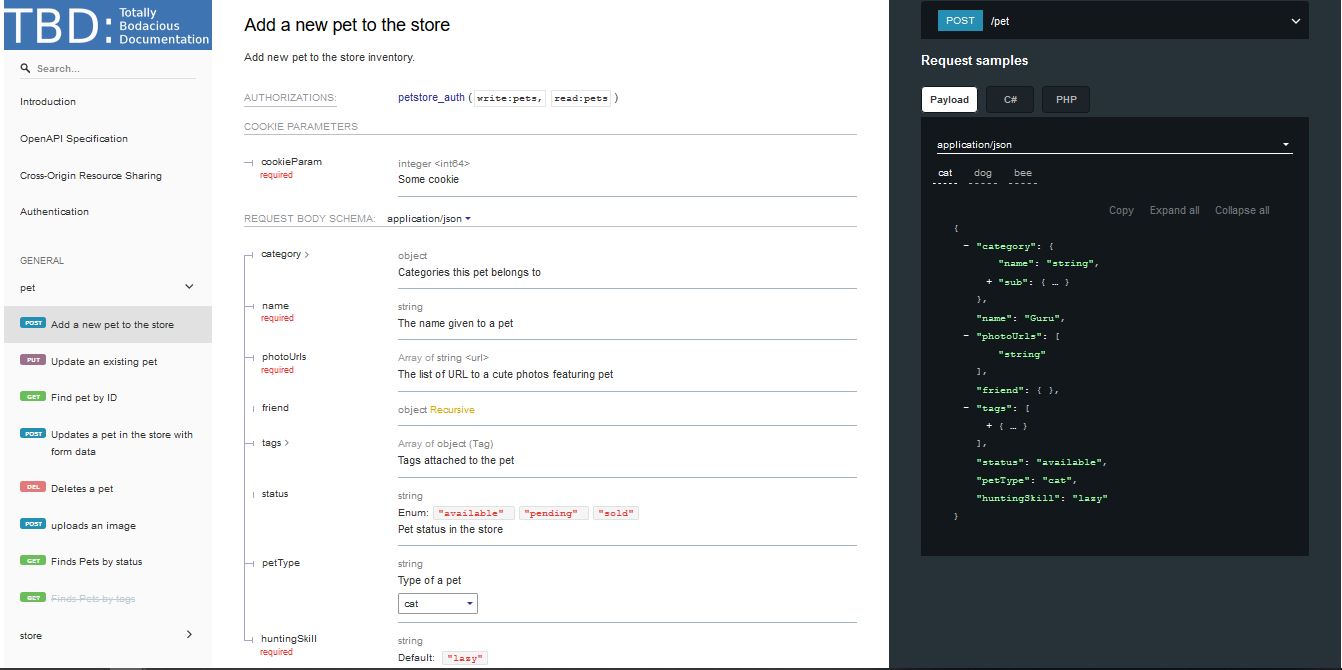The image size is (1342, 670).
Task: Collapse the "category" node in JSON sample
Action: 966,246
